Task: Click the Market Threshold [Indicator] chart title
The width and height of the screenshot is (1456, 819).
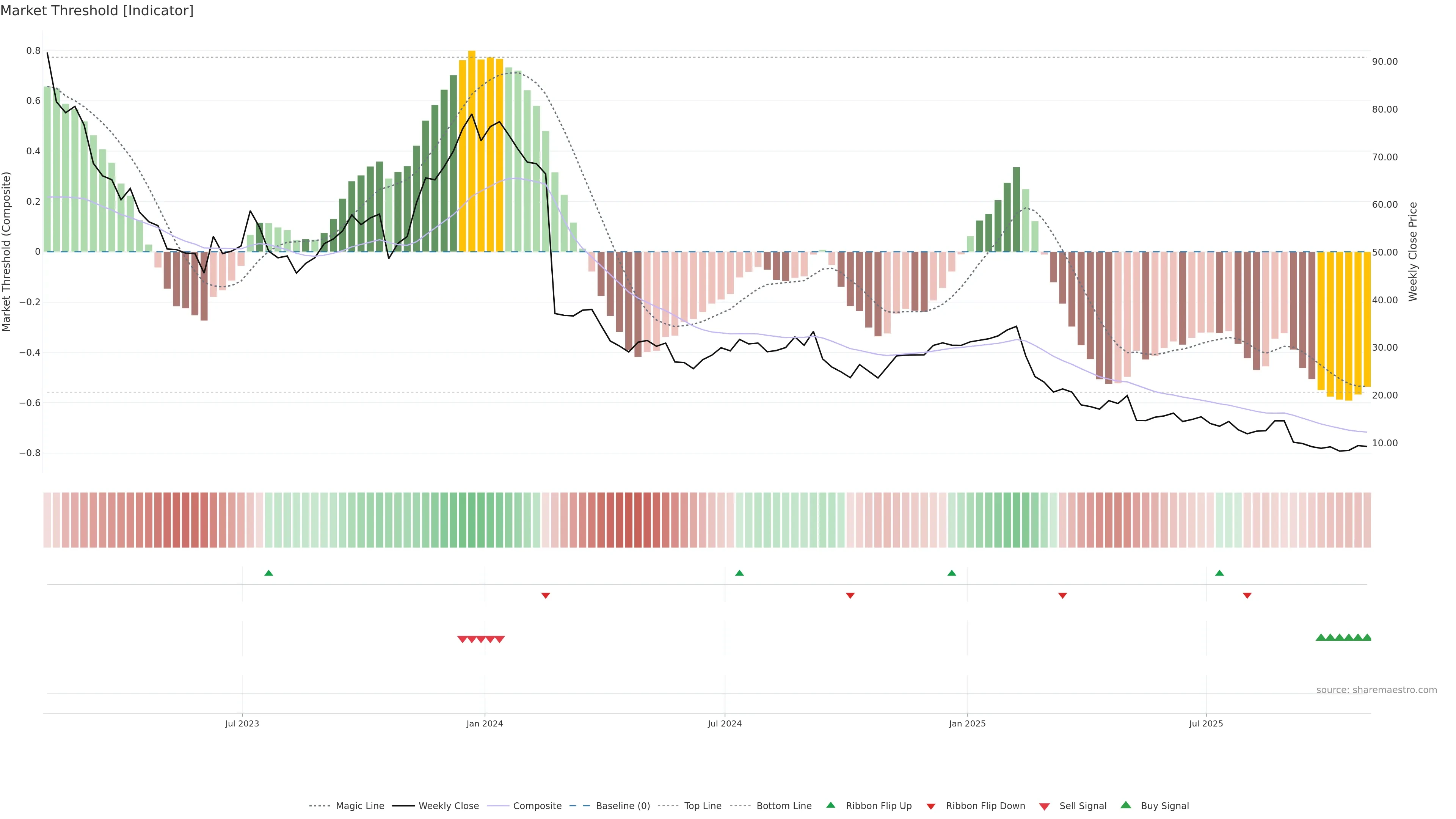Action: pyautogui.click(x=97, y=11)
